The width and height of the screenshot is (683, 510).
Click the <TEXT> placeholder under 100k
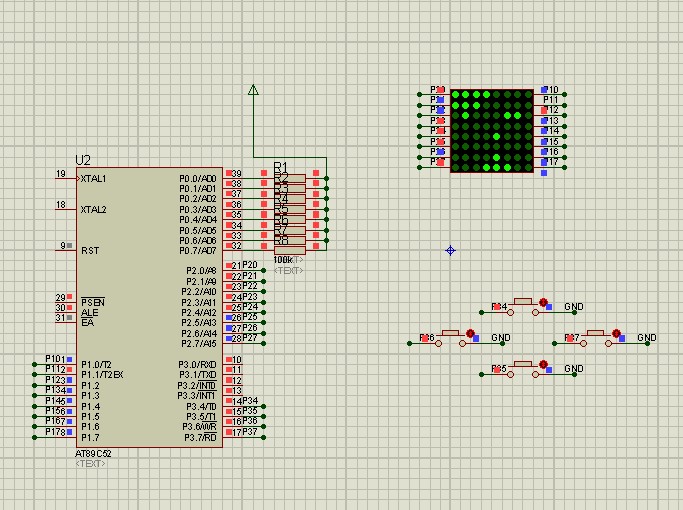pos(288,270)
